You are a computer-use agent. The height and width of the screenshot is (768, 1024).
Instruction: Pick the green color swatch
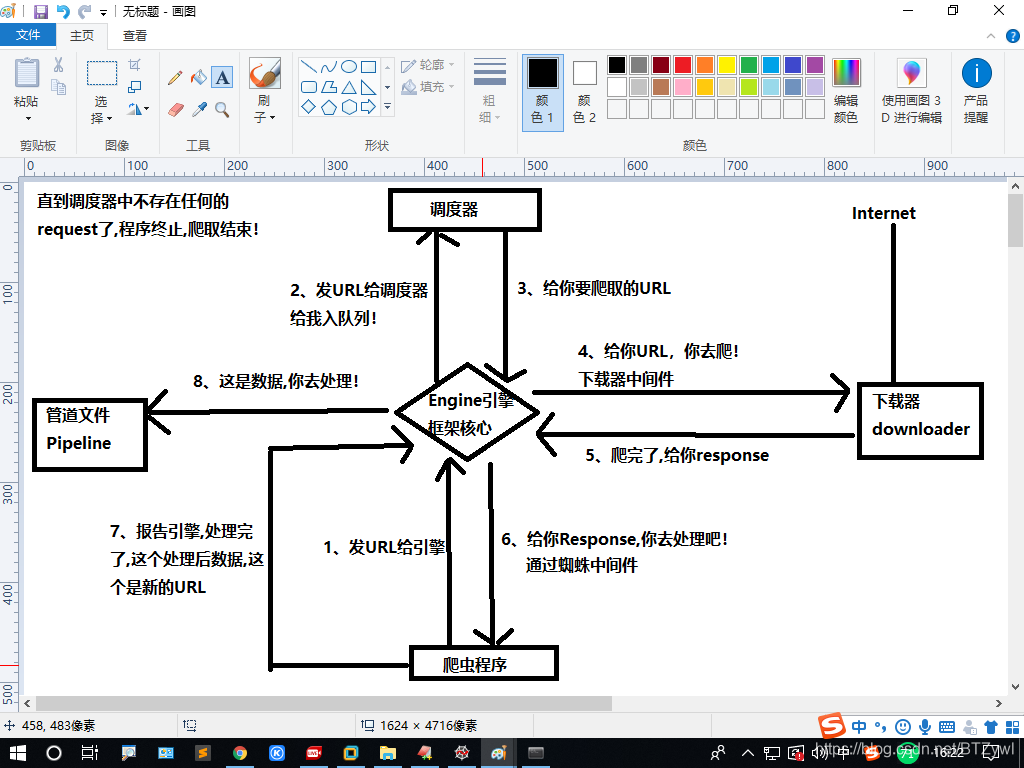click(x=749, y=65)
